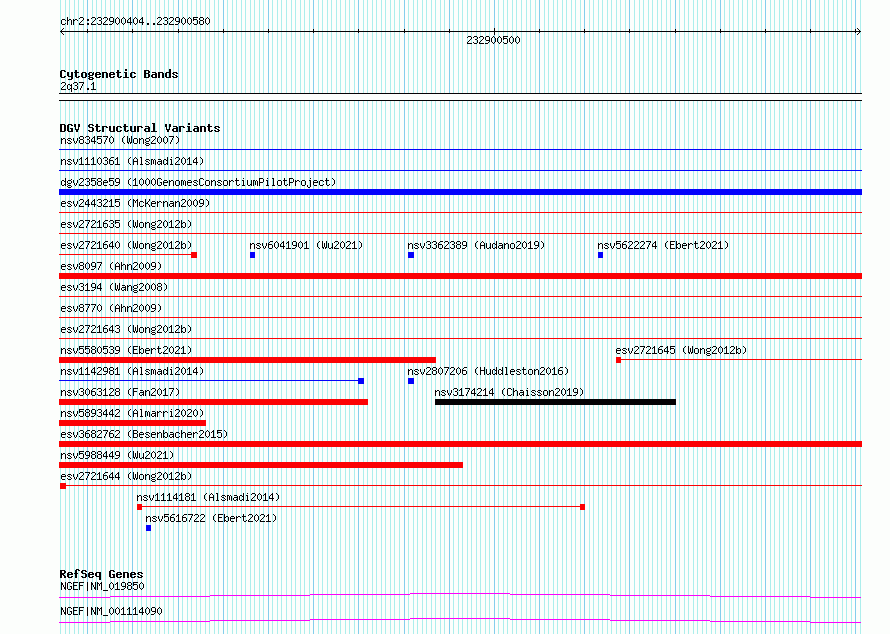Select the RefSeq Genes track heading
The width and height of the screenshot is (890, 634).
tap(101, 574)
